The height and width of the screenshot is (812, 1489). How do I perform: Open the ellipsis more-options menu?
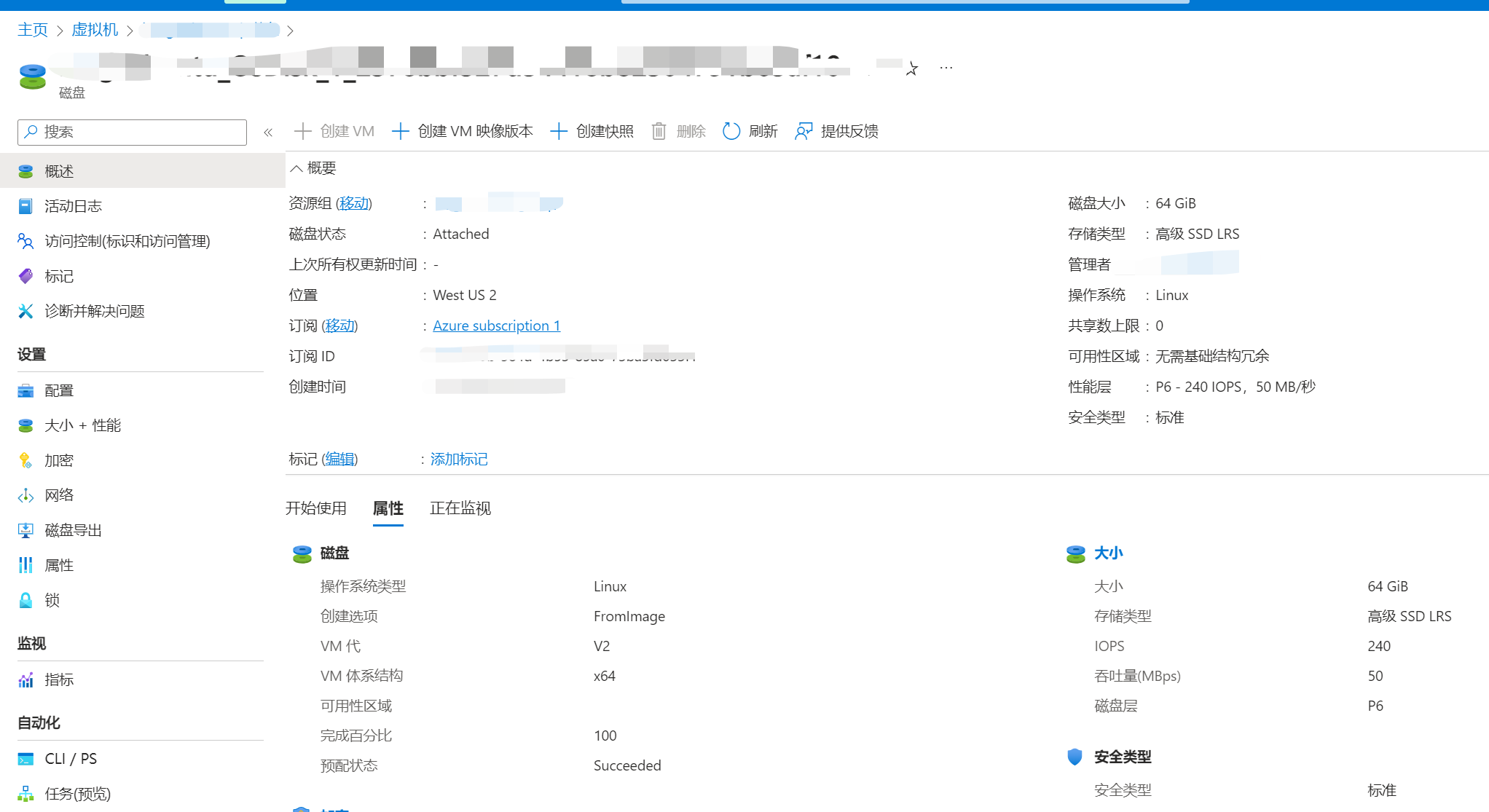click(x=946, y=67)
